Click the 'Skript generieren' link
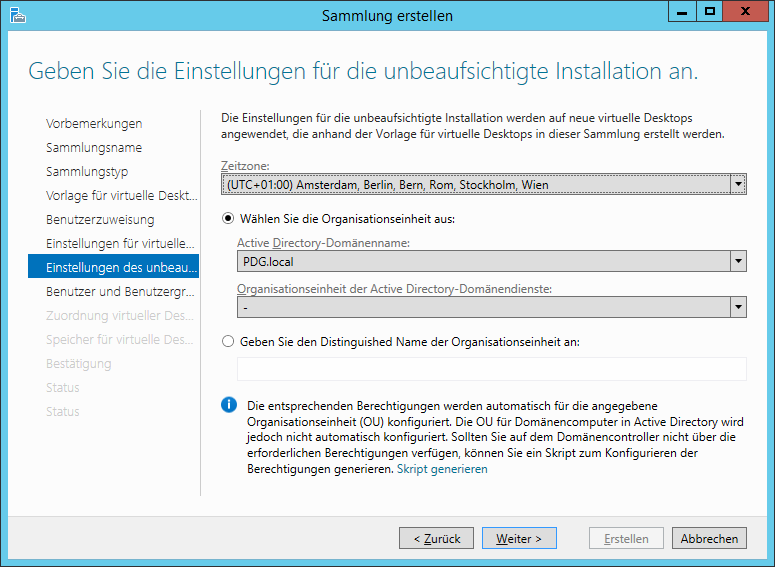 [x=442, y=469]
